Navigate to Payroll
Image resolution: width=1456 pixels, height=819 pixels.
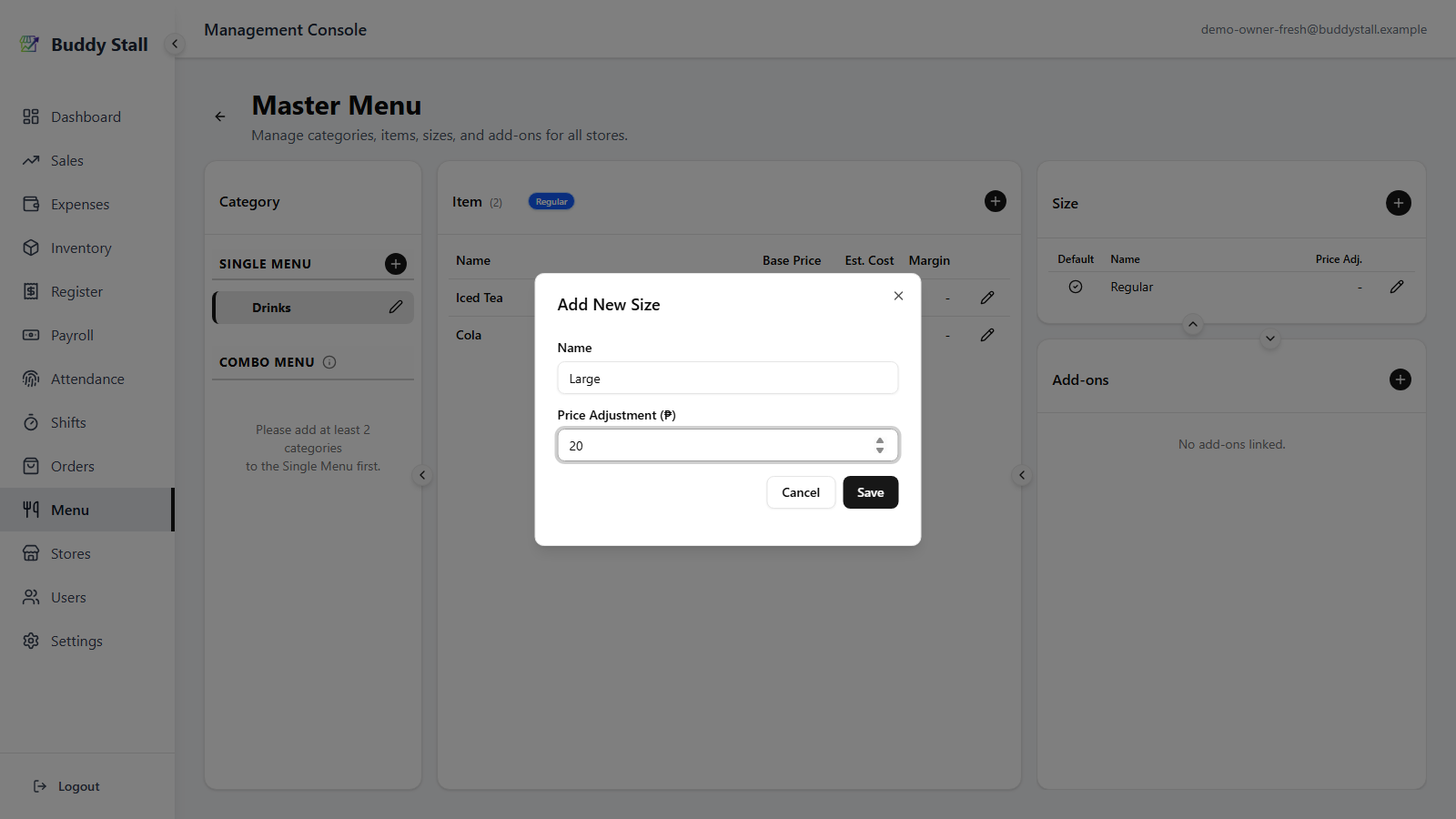click(86, 335)
